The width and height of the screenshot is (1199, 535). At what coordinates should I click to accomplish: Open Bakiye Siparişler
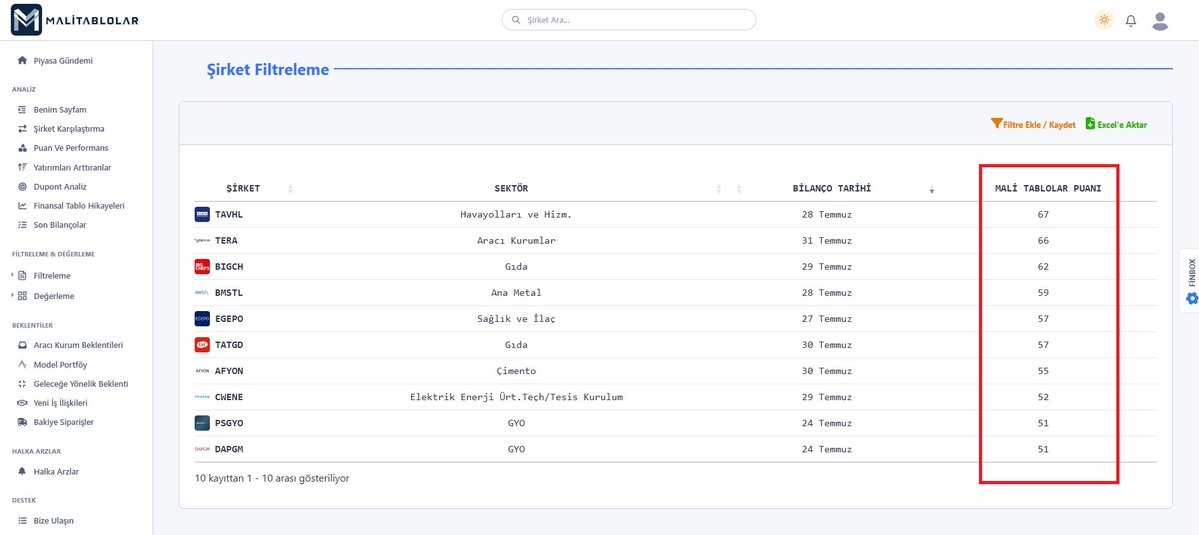click(63, 422)
